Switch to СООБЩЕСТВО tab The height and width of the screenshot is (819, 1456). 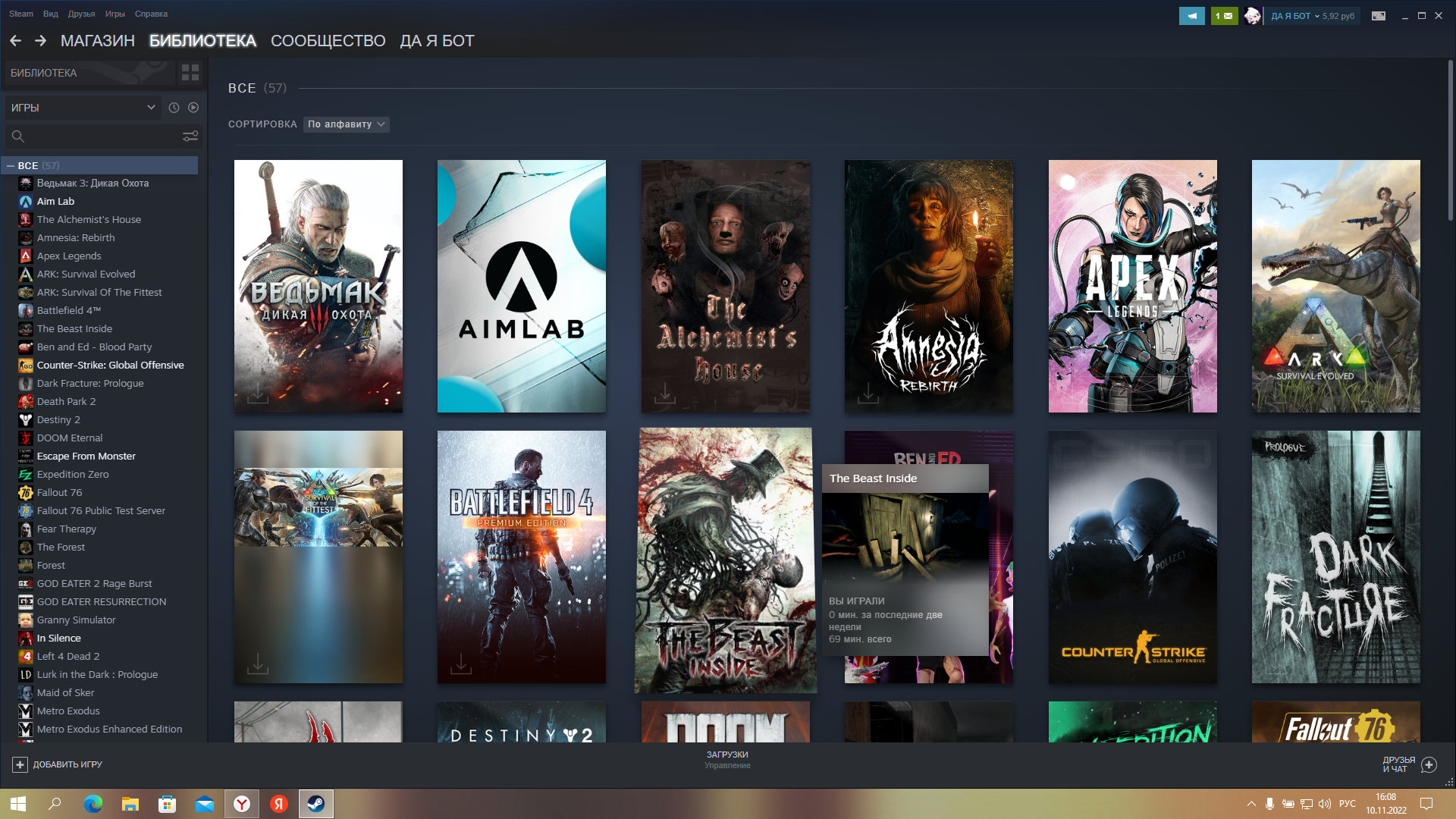coord(328,41)
